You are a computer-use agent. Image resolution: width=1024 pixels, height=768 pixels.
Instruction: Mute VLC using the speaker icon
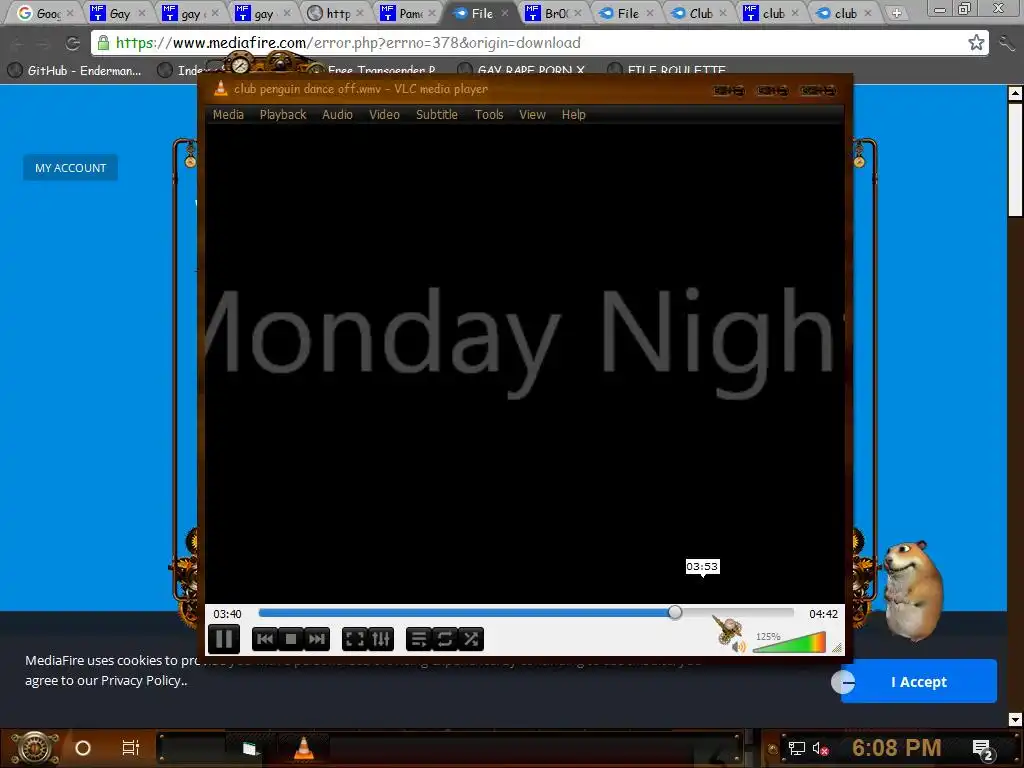pos(739,647)
